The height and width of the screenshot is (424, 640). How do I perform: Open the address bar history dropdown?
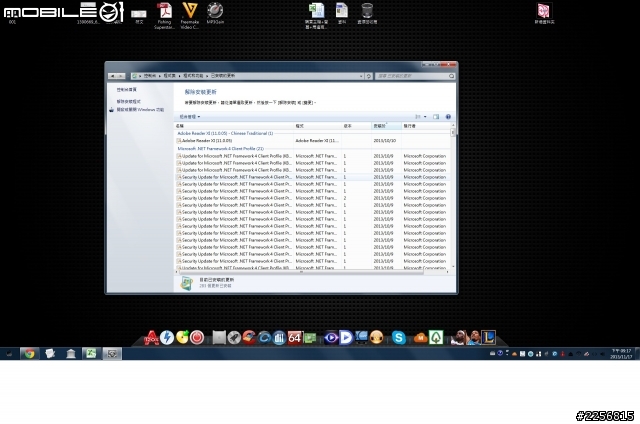click(361, 76)
